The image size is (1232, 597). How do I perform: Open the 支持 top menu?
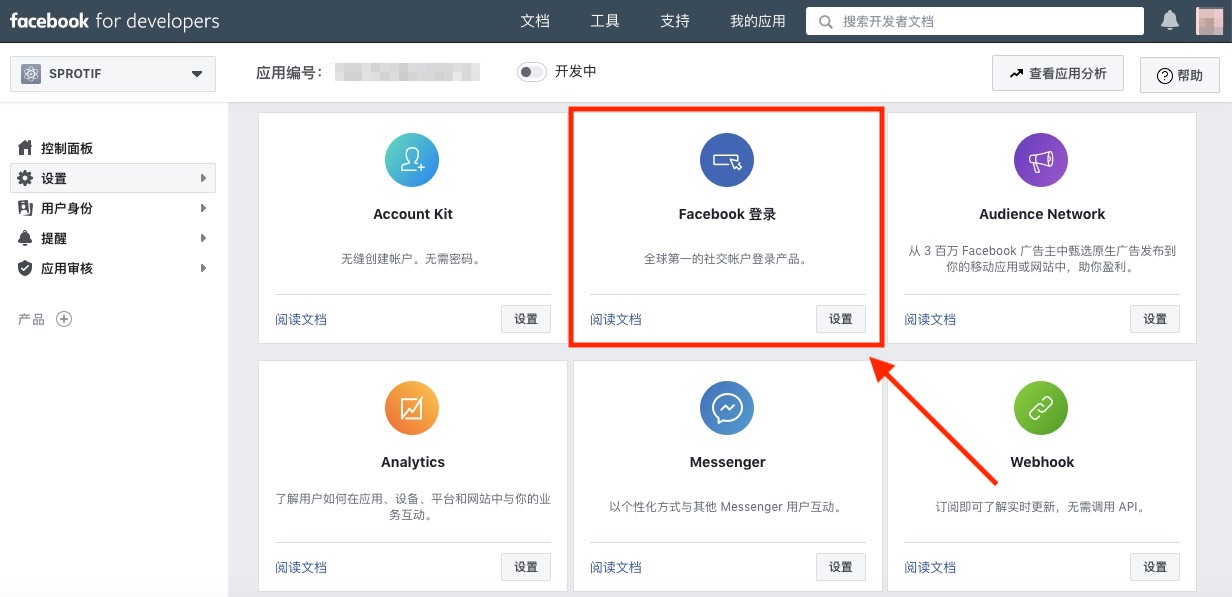675,21
